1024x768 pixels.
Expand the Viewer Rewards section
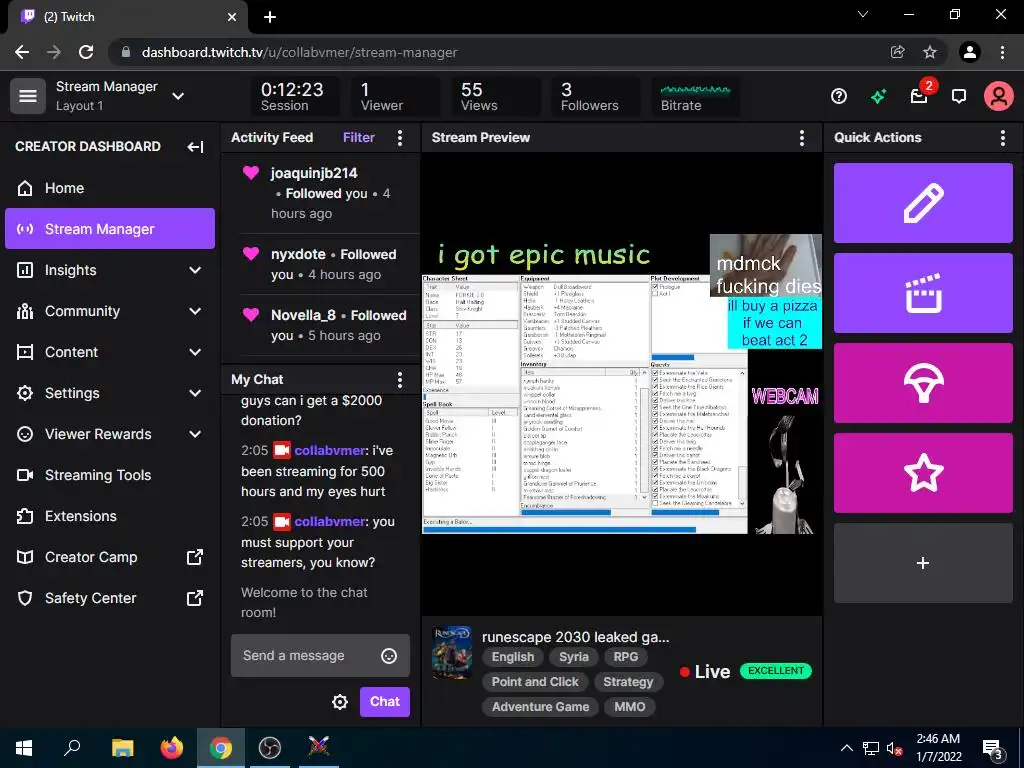[195, 434]
